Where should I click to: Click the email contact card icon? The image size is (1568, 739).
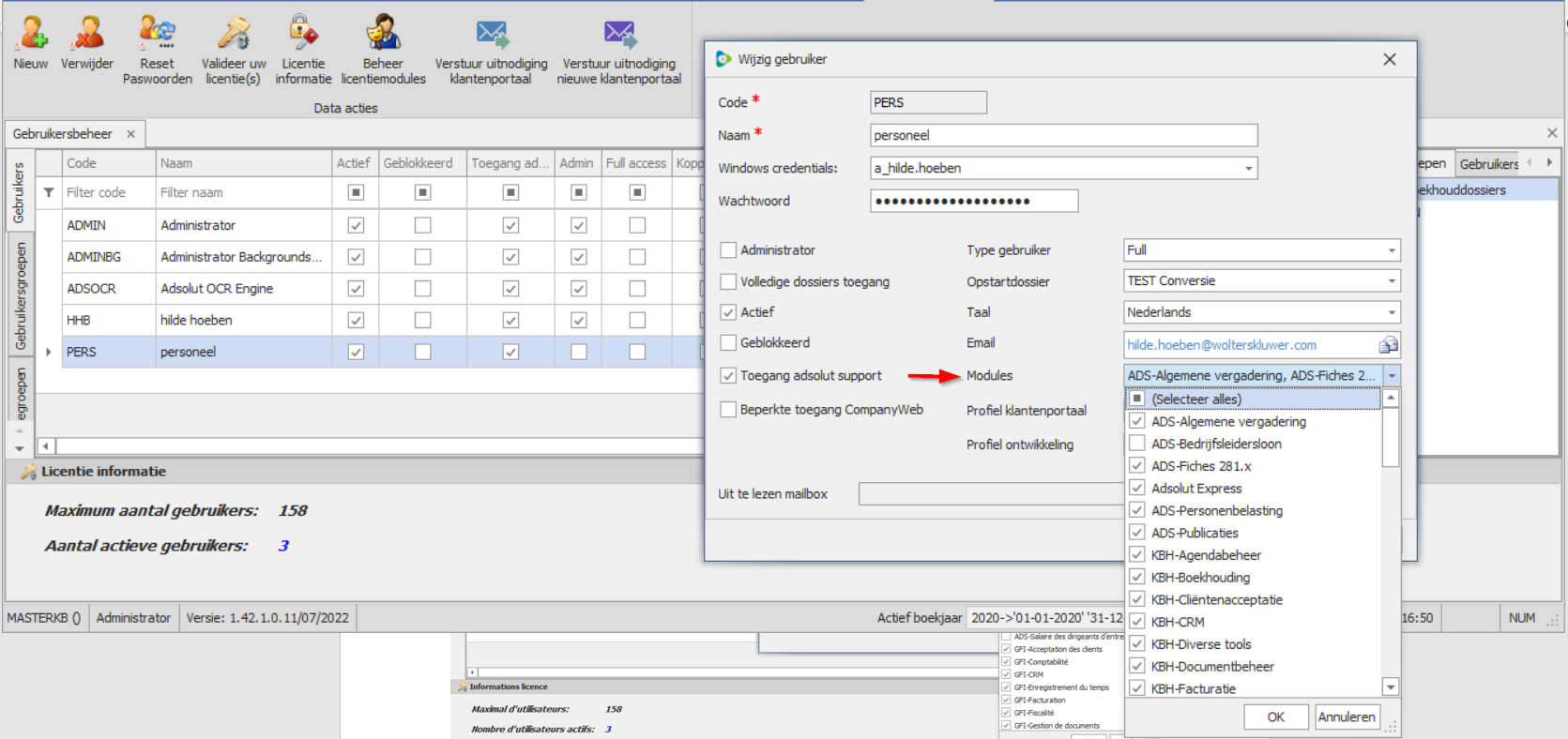tap(1388, 345)
